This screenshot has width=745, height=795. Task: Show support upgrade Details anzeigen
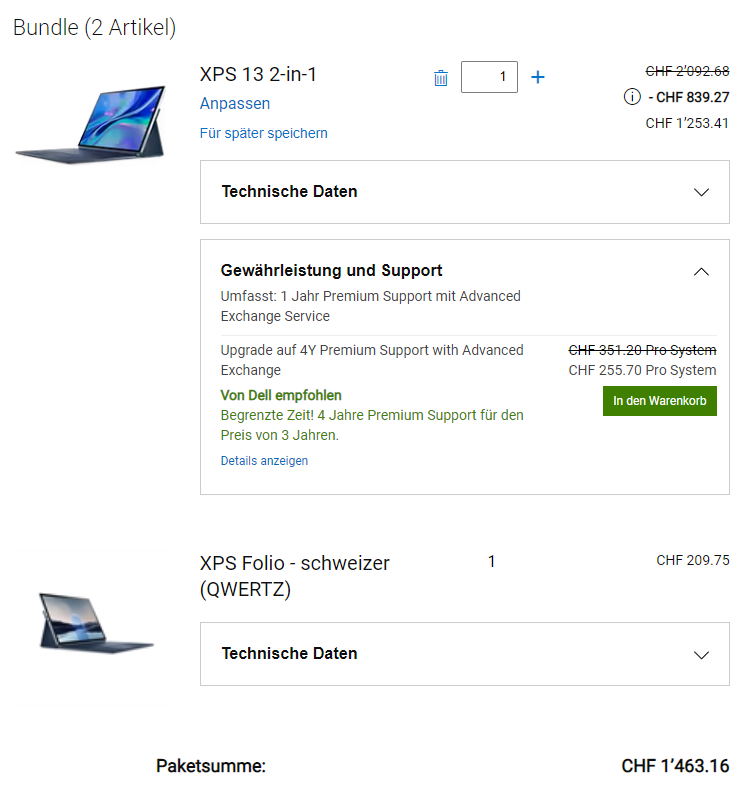tap(264, 461)
